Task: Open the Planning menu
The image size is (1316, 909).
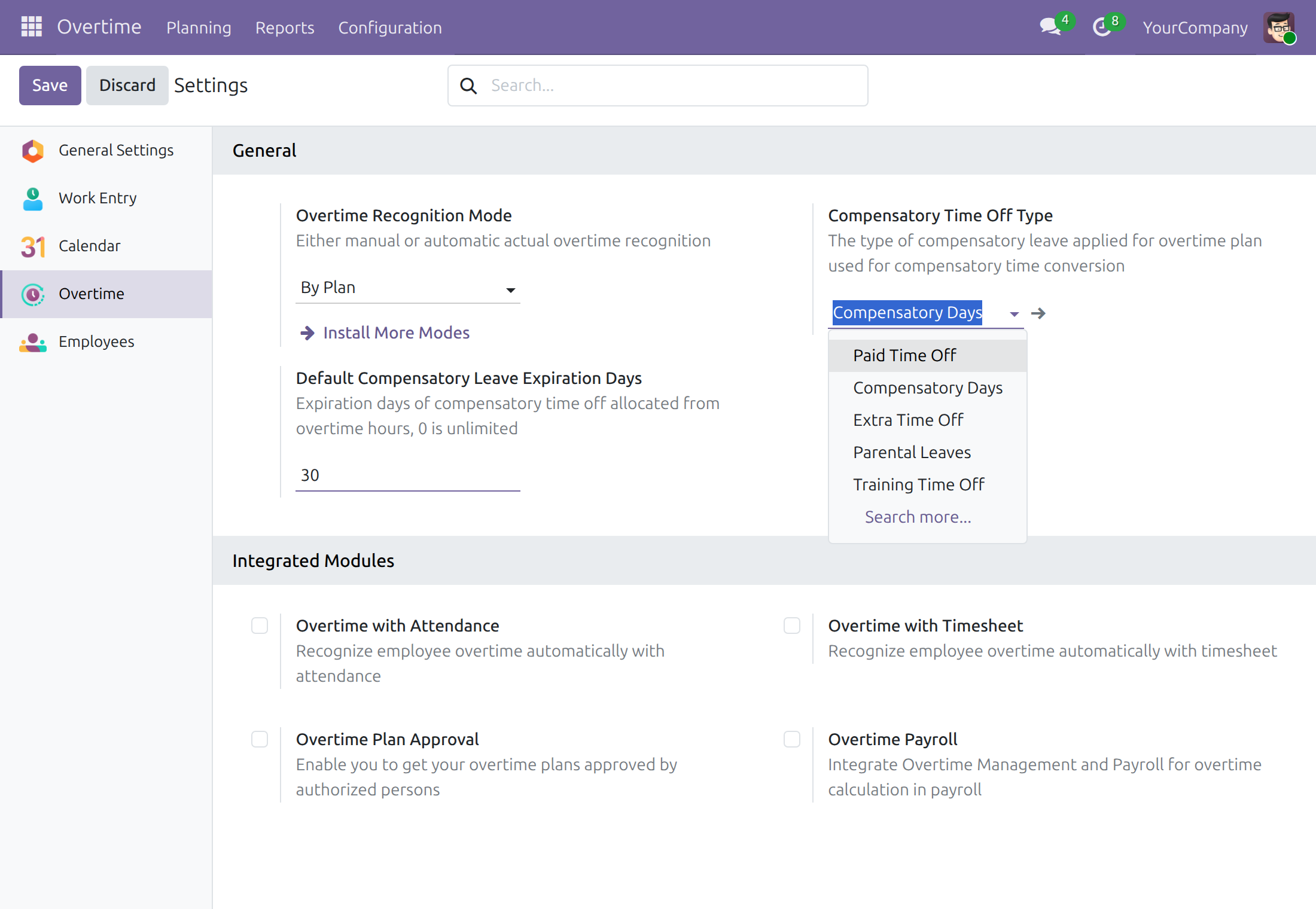Action: 199,28
